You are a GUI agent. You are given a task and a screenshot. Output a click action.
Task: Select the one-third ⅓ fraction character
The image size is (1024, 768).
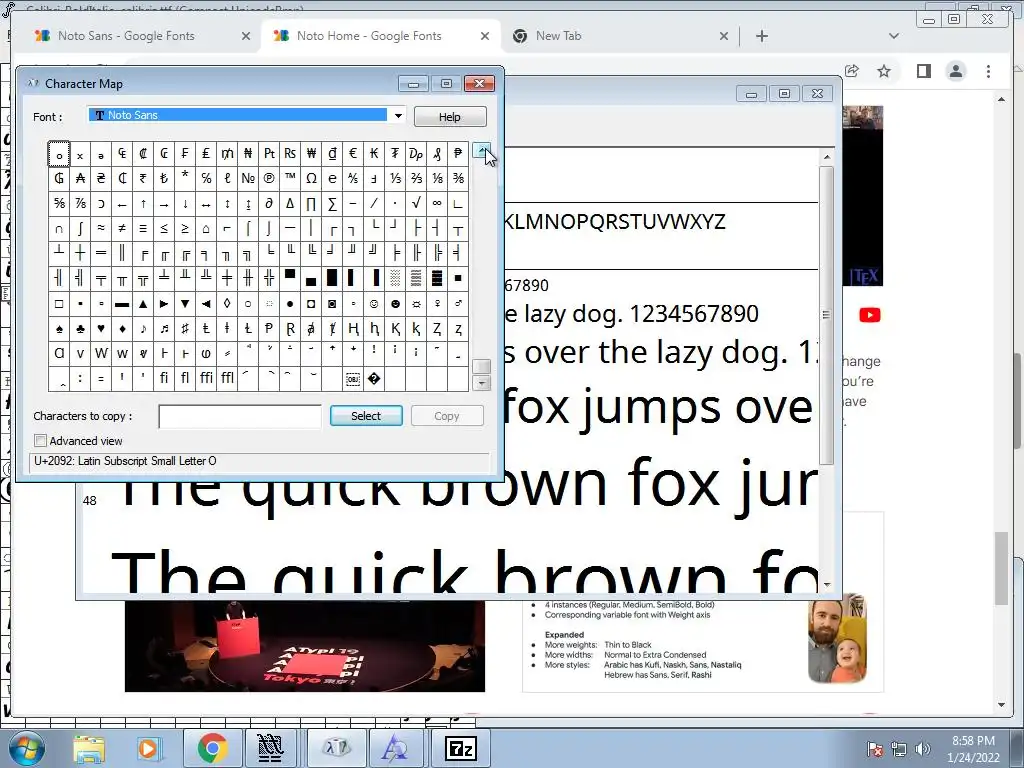[395, 178]
